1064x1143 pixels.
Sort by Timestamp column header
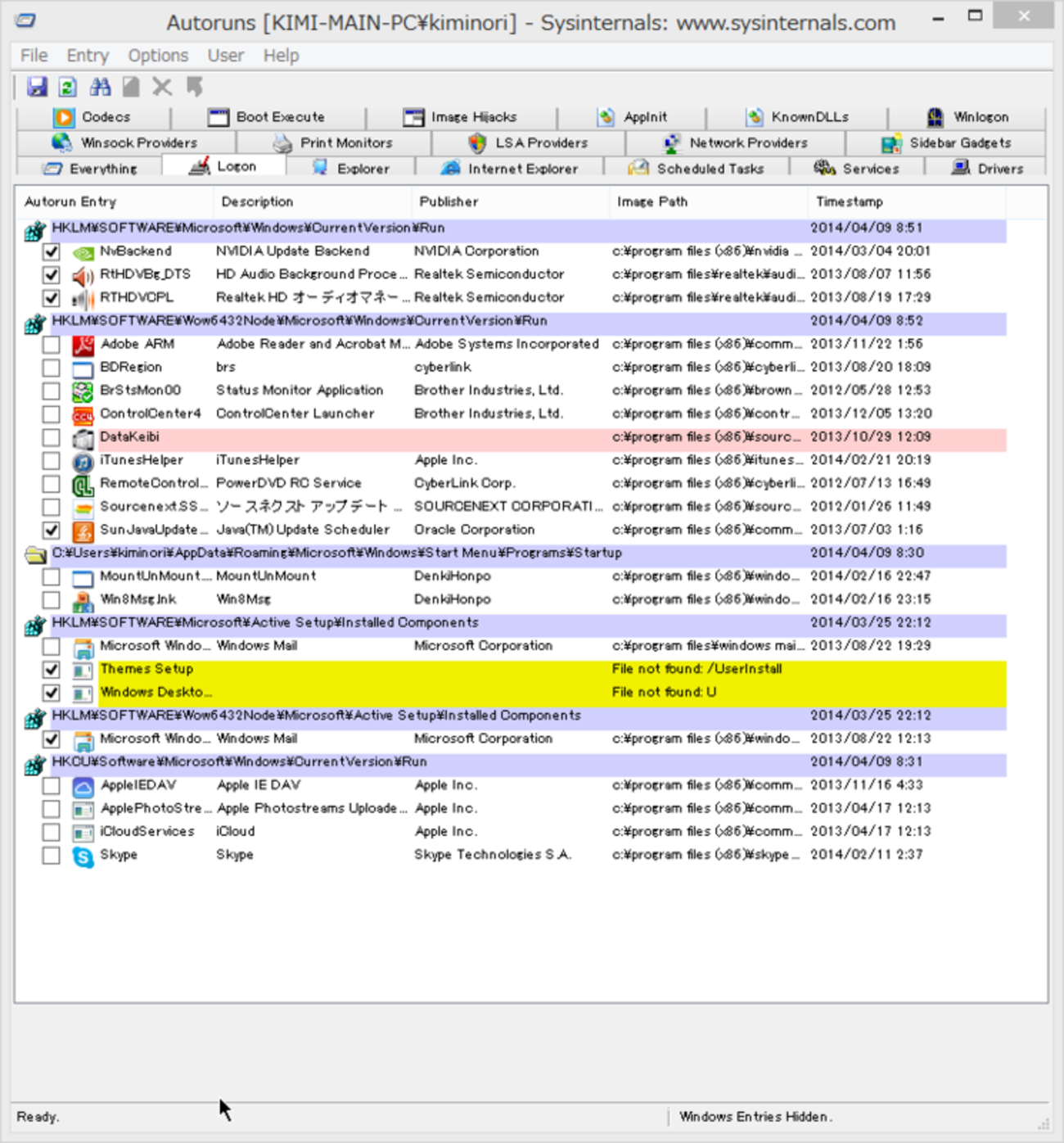[907, 201]
